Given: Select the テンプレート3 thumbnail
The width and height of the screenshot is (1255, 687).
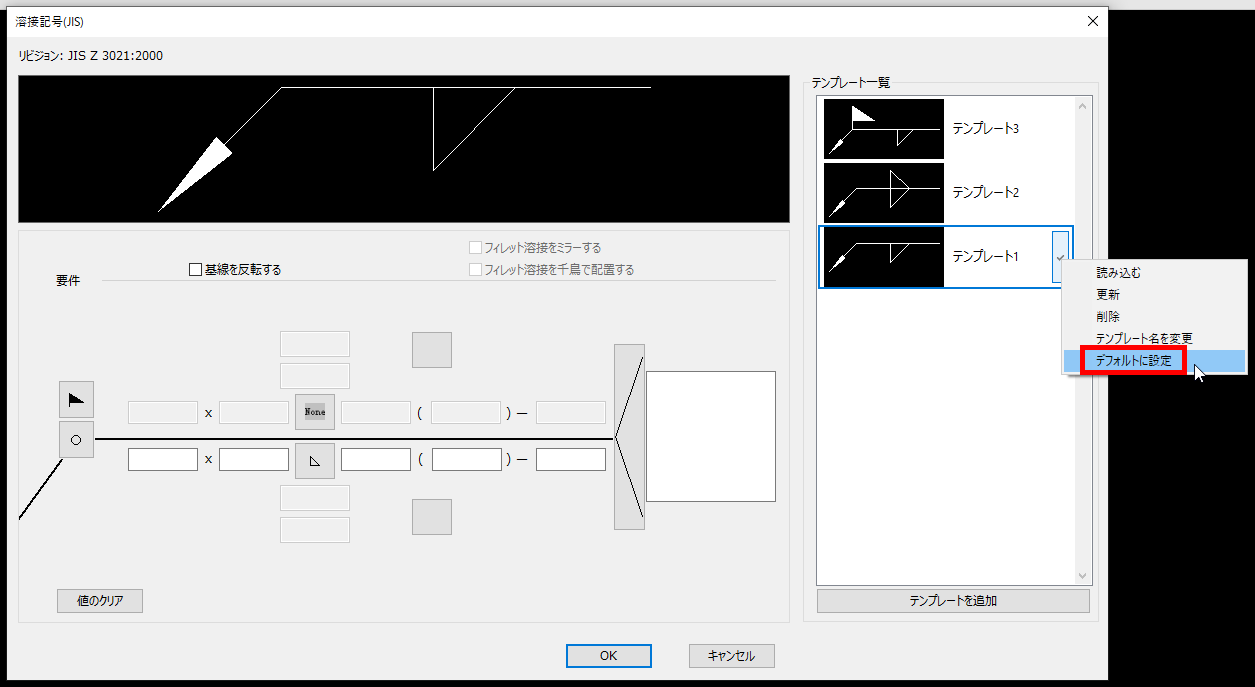Looking at the screenshot, I should click(x=883, y=129).
